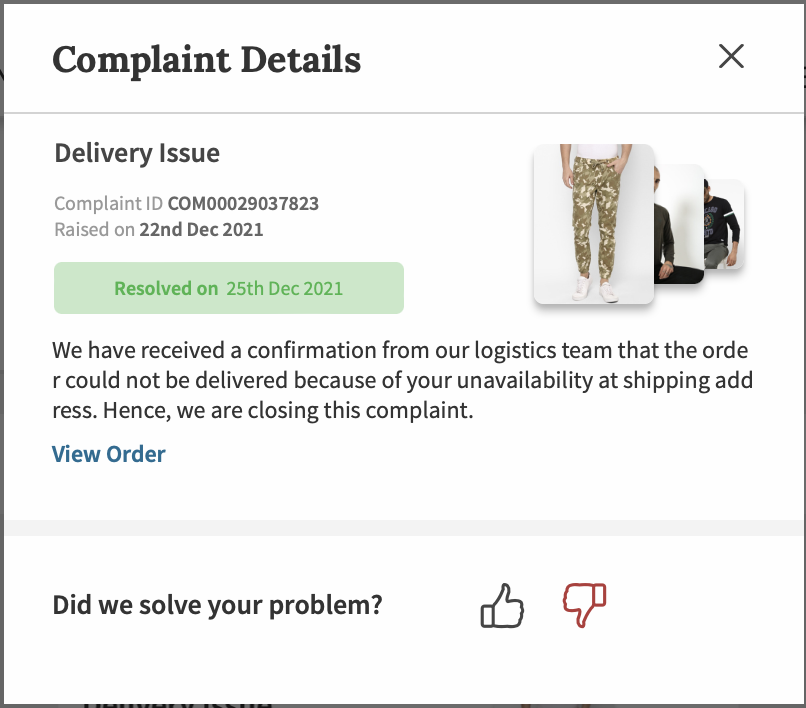Click the Complaint Details title
This screenshot has width=806, height=708.
(206, 60)
